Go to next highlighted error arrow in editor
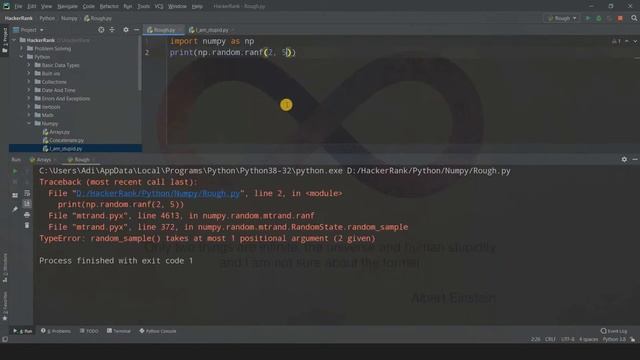 pos(635,41)
